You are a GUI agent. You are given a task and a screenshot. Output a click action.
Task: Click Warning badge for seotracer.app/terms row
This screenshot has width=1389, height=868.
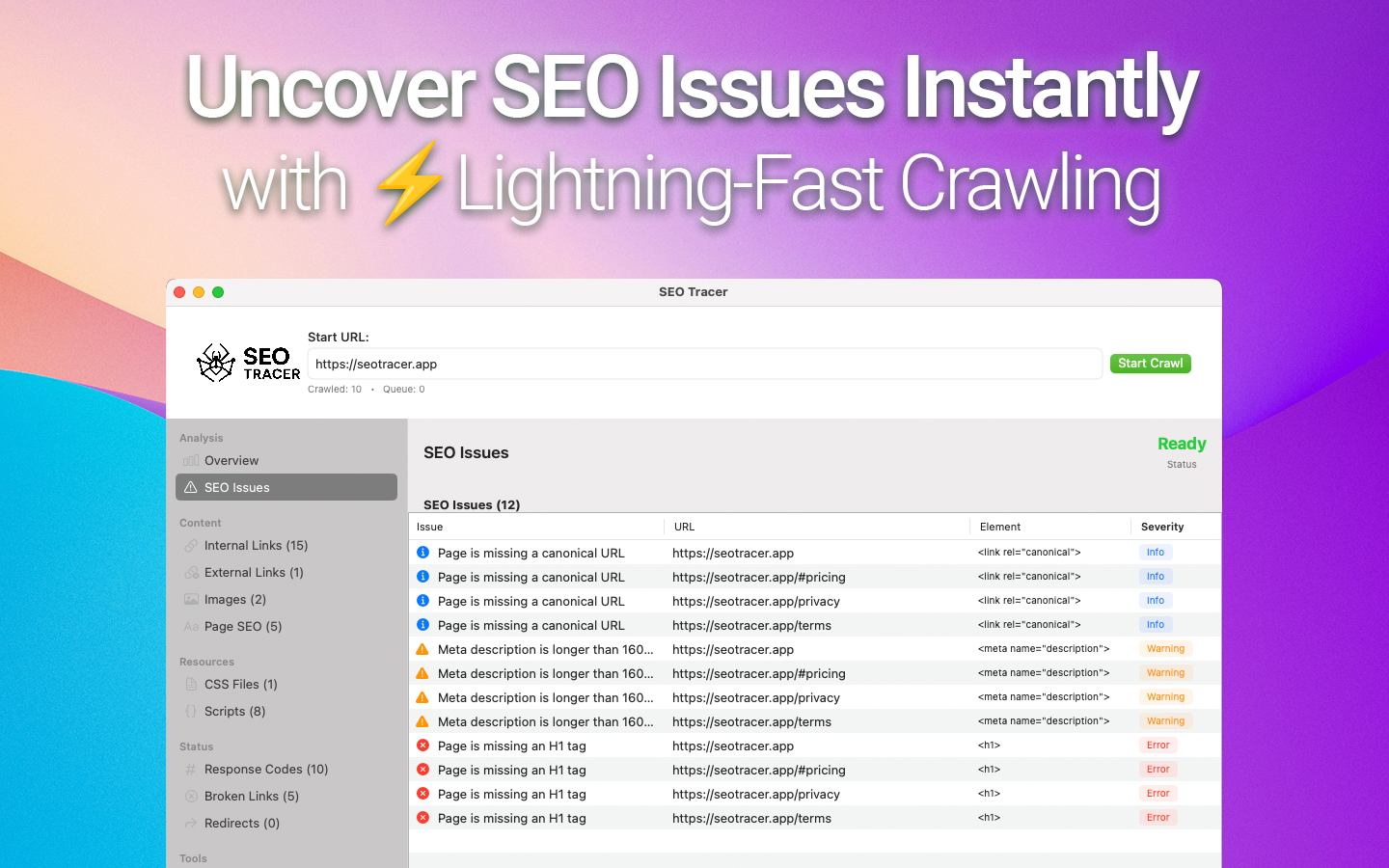pos(1166,721)
